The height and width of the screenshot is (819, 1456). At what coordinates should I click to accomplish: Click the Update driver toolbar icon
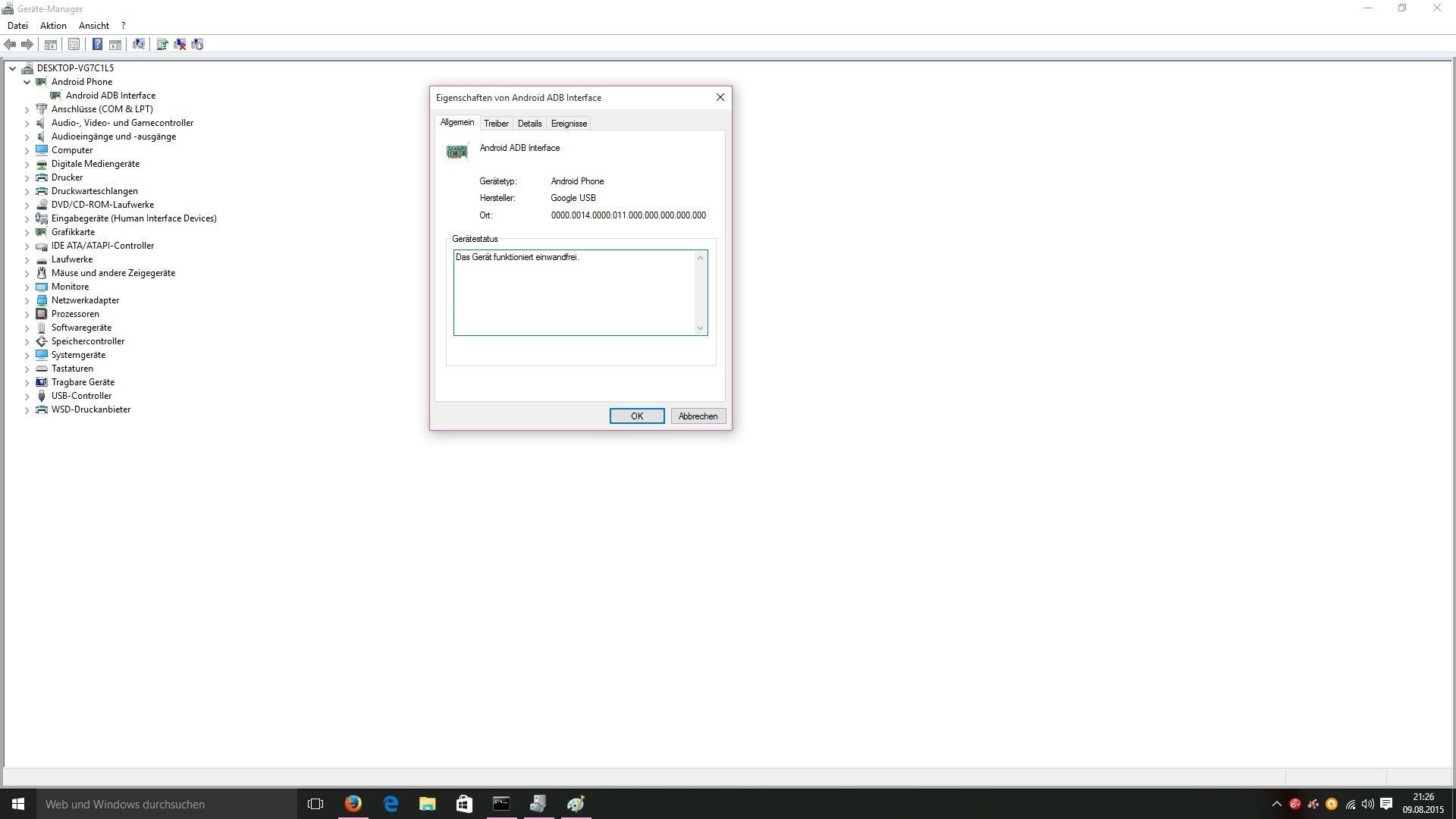(x=162, y=45)
